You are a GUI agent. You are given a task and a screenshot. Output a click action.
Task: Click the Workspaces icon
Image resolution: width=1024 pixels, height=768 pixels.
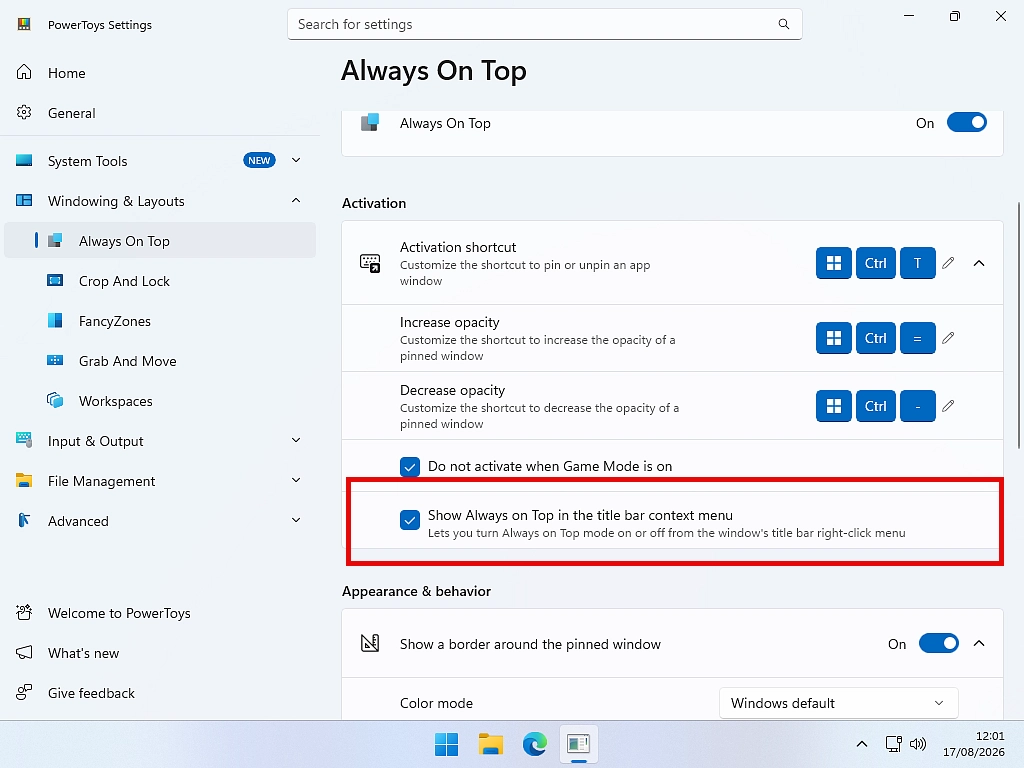point(55,400)
